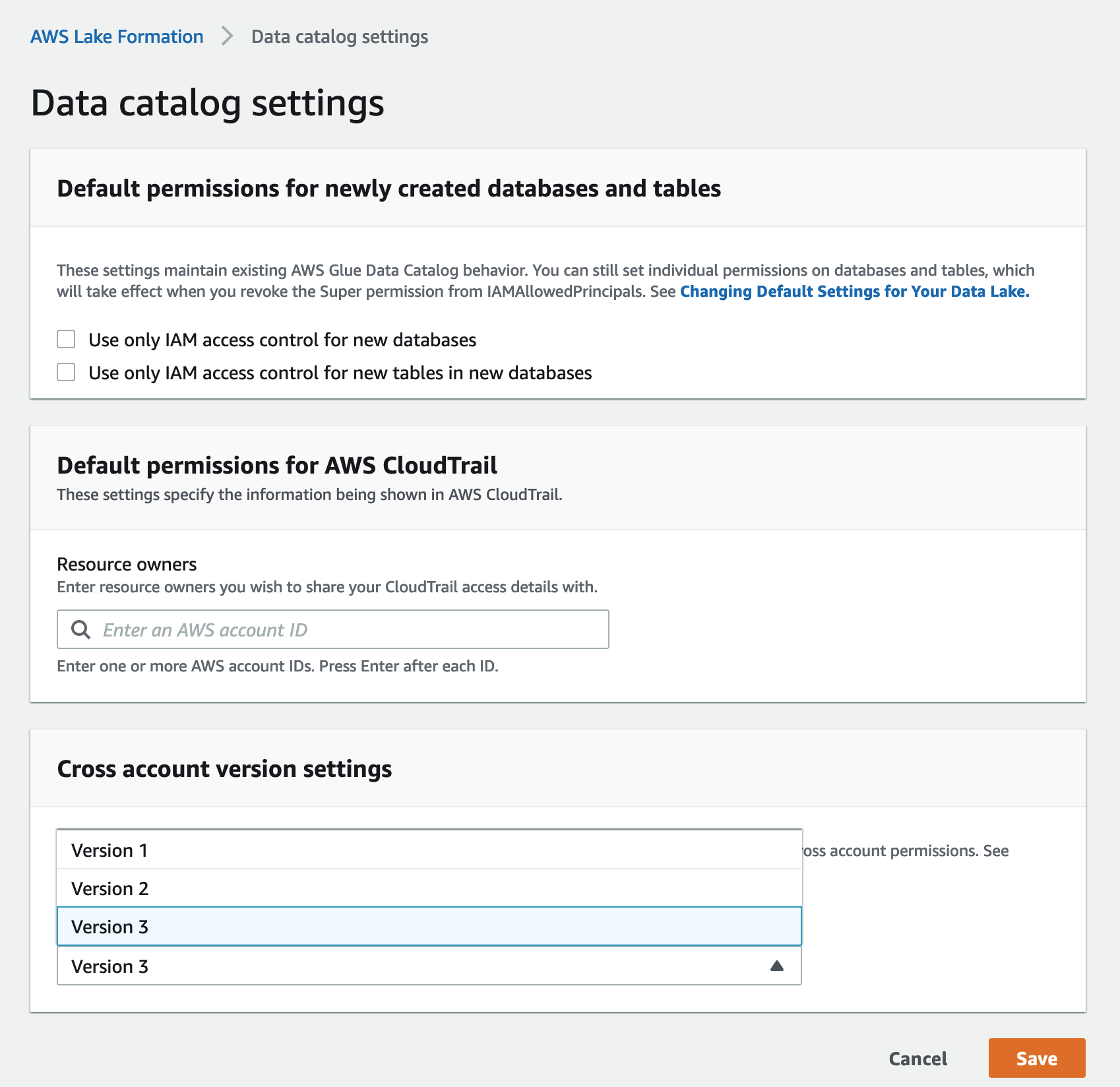Open Changing Default Settings for Your Data Lake link
This screenshot has width=1120, height=1087.
click(x=854, y=292)
